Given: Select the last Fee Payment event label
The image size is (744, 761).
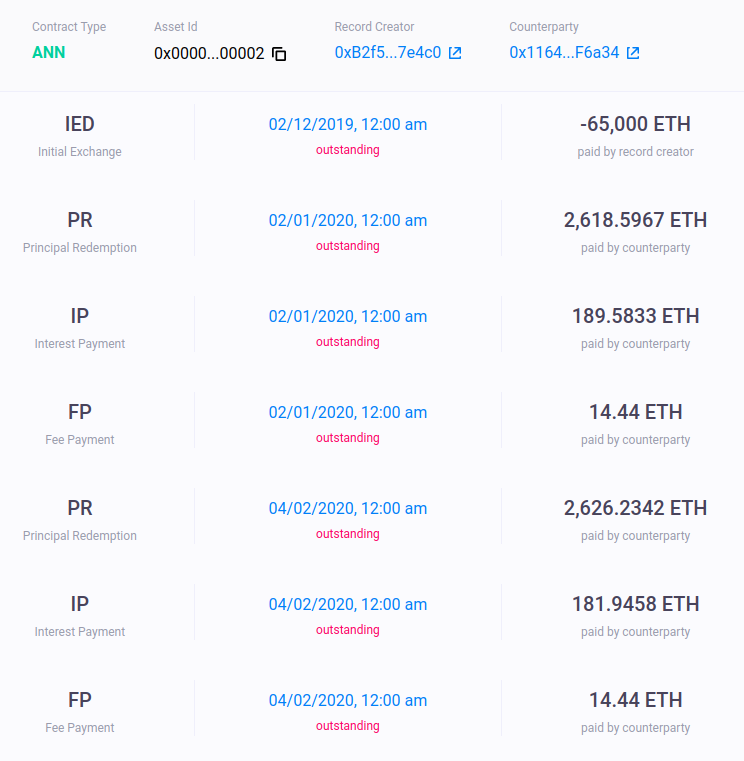Looking at the screenshot, I should point(80,709).
